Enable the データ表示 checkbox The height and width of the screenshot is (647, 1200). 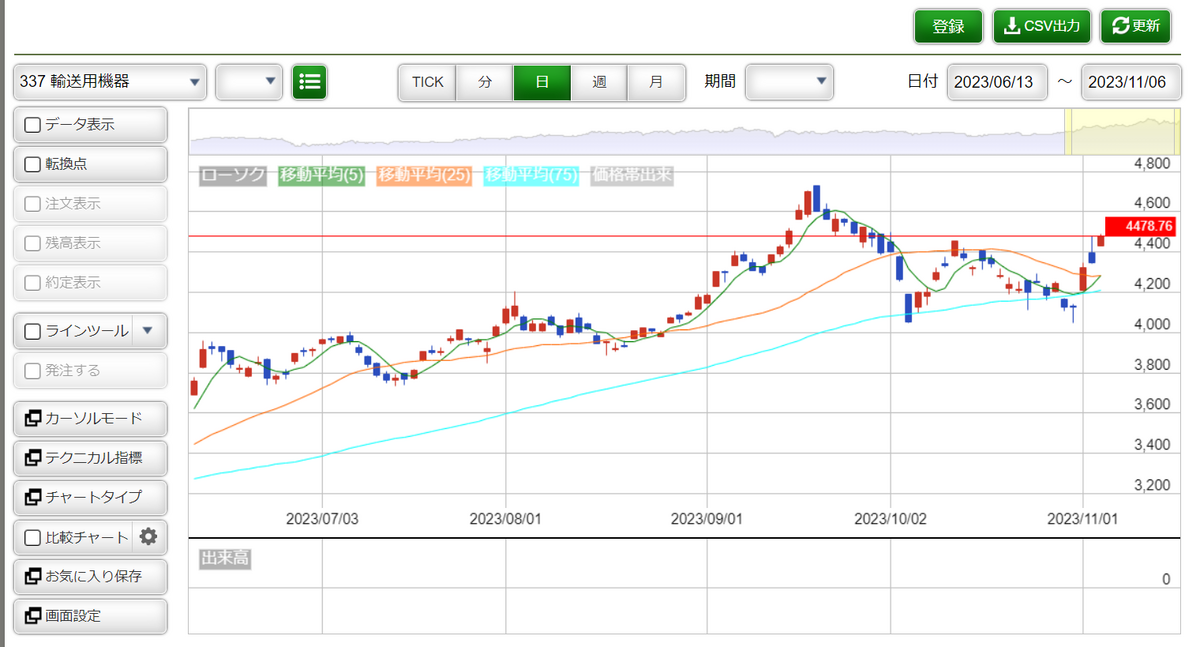click(32, 125)
